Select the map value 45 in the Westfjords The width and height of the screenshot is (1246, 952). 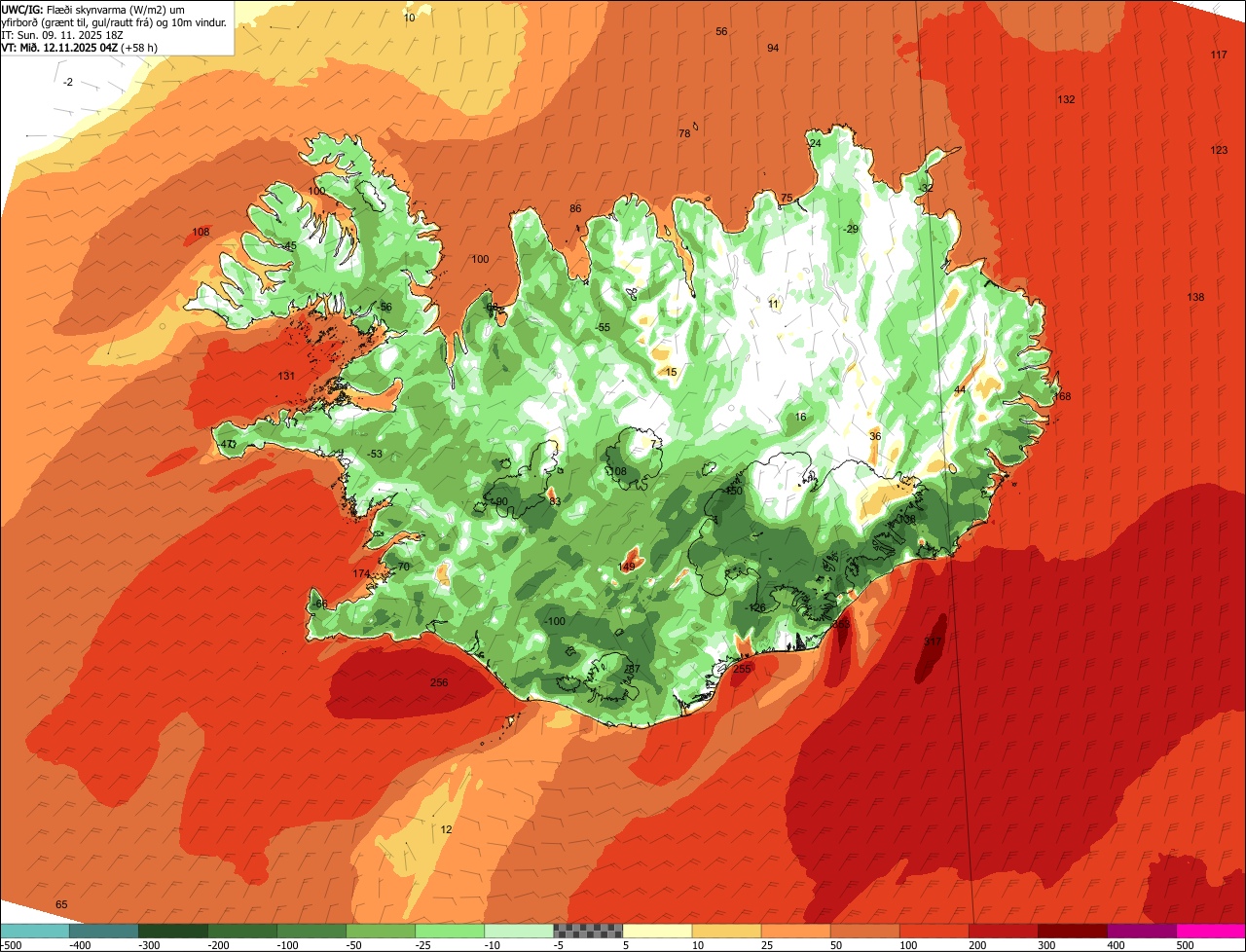[290, 245]
